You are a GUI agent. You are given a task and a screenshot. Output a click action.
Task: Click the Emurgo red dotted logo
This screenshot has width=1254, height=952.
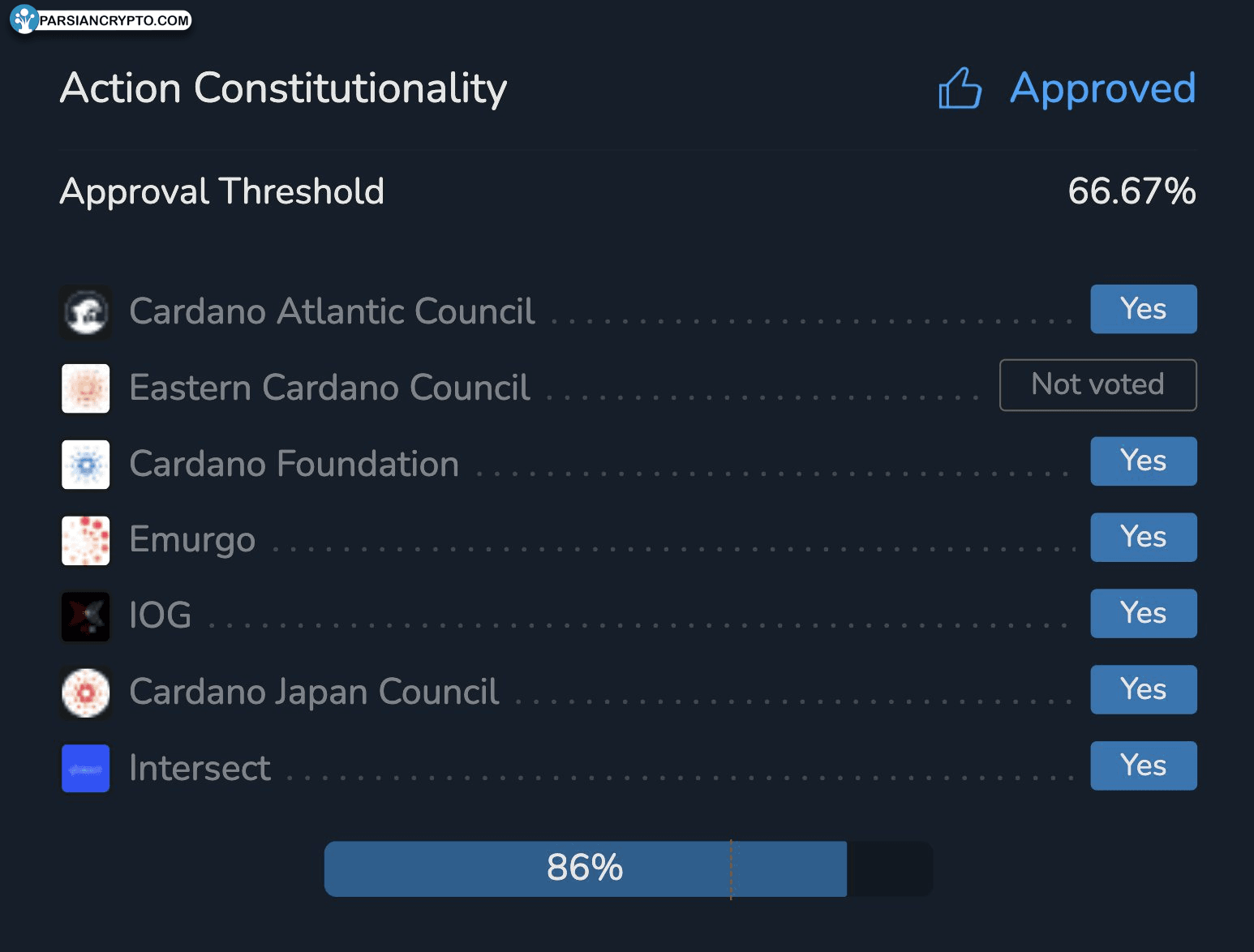tap(86, 541)
